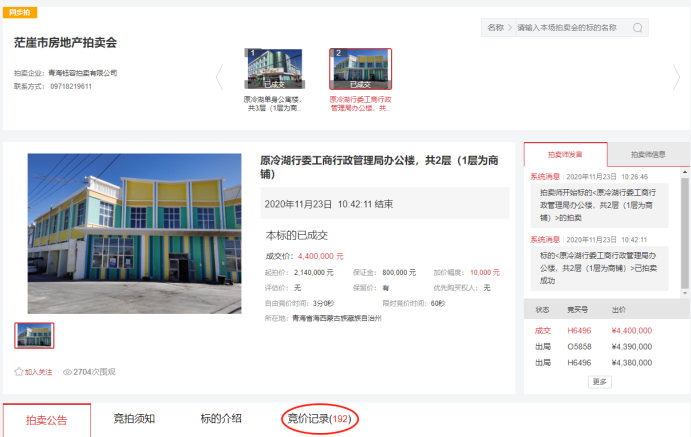
Task: Select the 拍卖师发言 tab
Action: coord(565,155)
